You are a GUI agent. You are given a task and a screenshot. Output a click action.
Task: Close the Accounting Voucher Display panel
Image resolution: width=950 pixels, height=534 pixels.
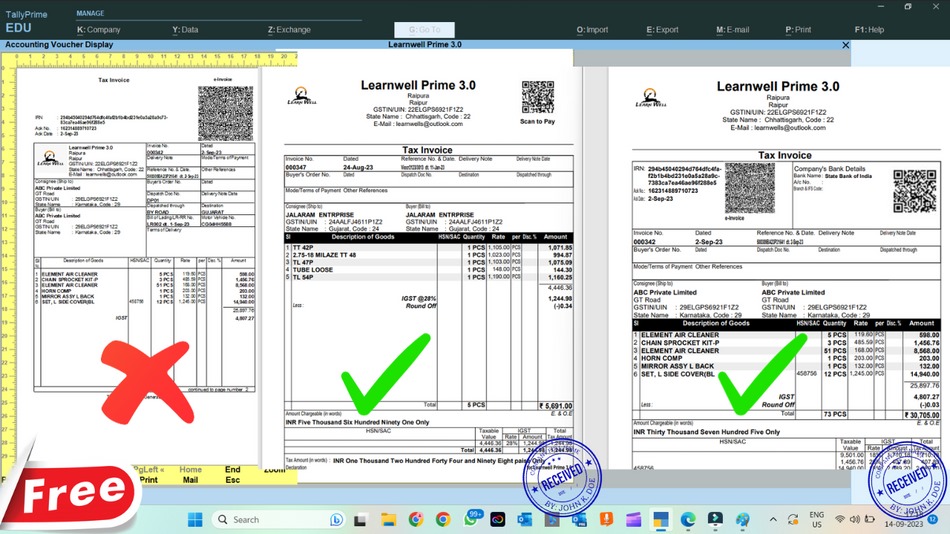point(845,45)
